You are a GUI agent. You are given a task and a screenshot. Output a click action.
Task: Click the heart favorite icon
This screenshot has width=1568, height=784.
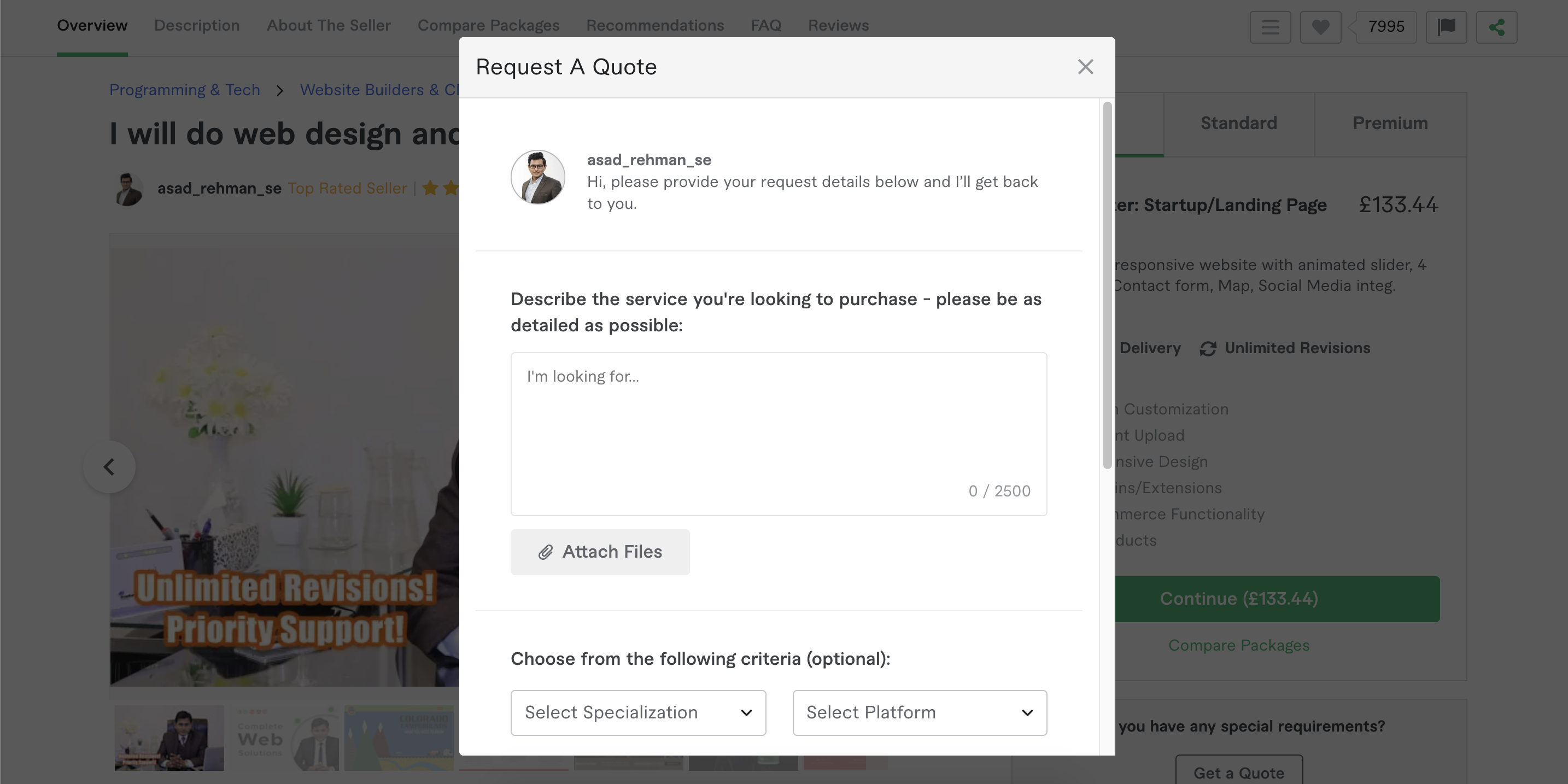coord(1320,27)
